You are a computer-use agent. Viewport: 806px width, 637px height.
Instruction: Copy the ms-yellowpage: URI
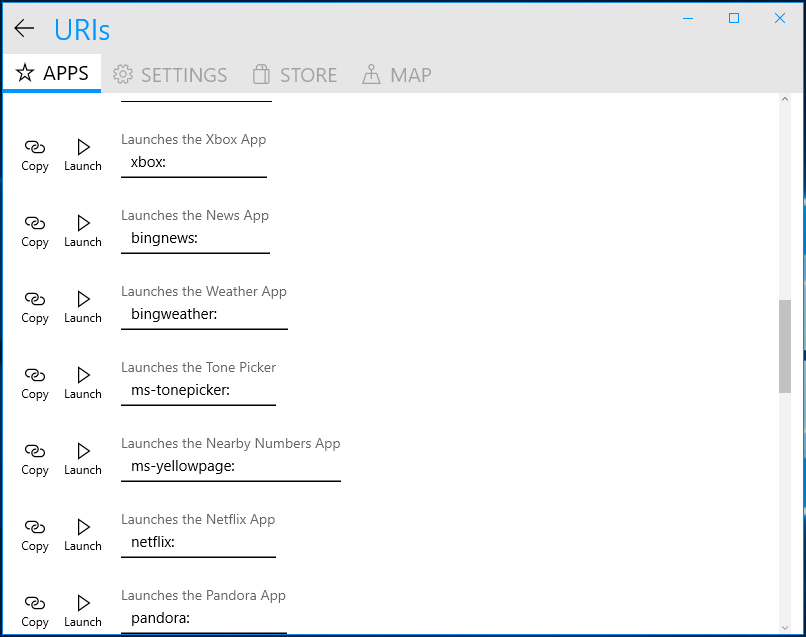[x=35, y=460]
